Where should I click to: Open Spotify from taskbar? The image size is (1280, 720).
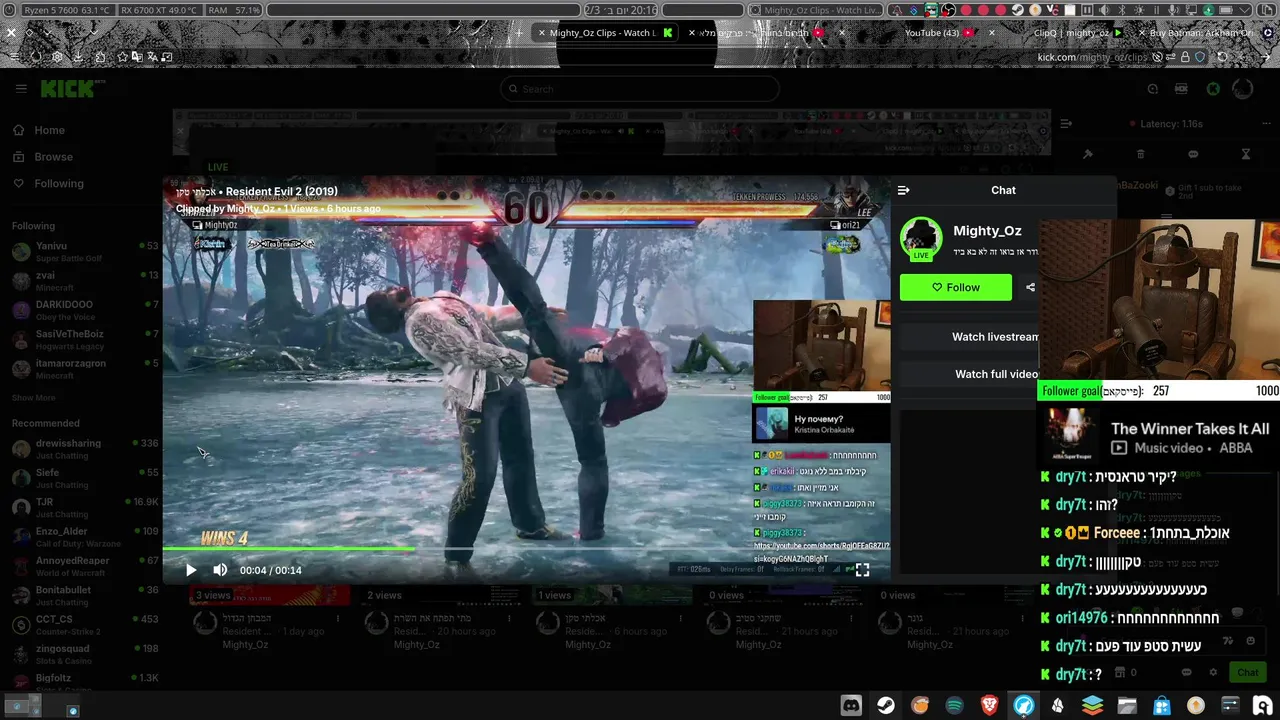click(954, 705)
